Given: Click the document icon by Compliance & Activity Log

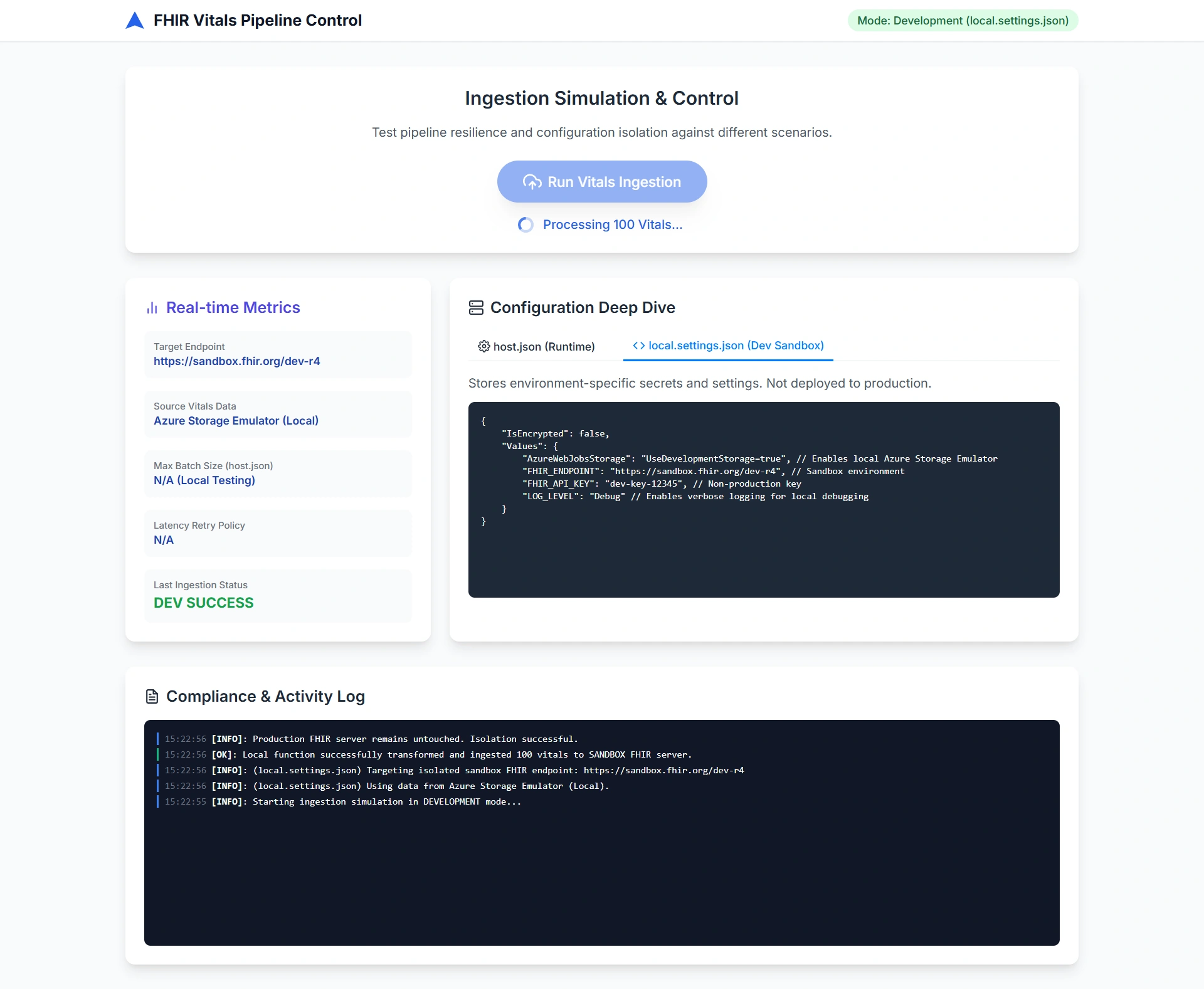Looking at the screenshot, I should tap(152, 696).
